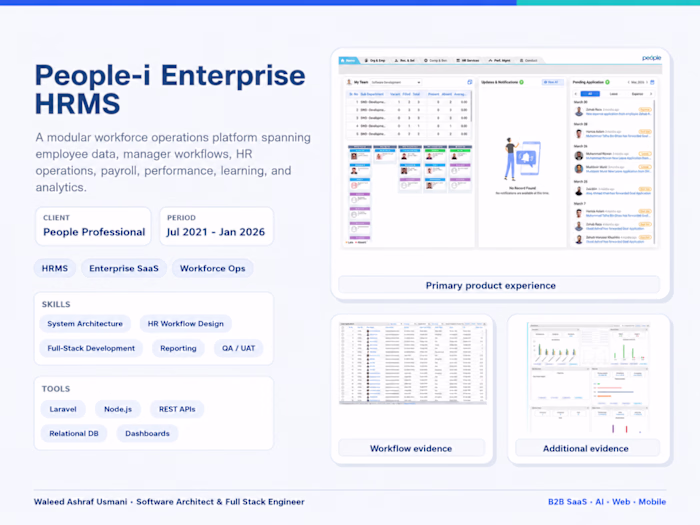Go to previous month in Pending Application
The width and height of the screenshot is (700, 525).
(629, 82)
